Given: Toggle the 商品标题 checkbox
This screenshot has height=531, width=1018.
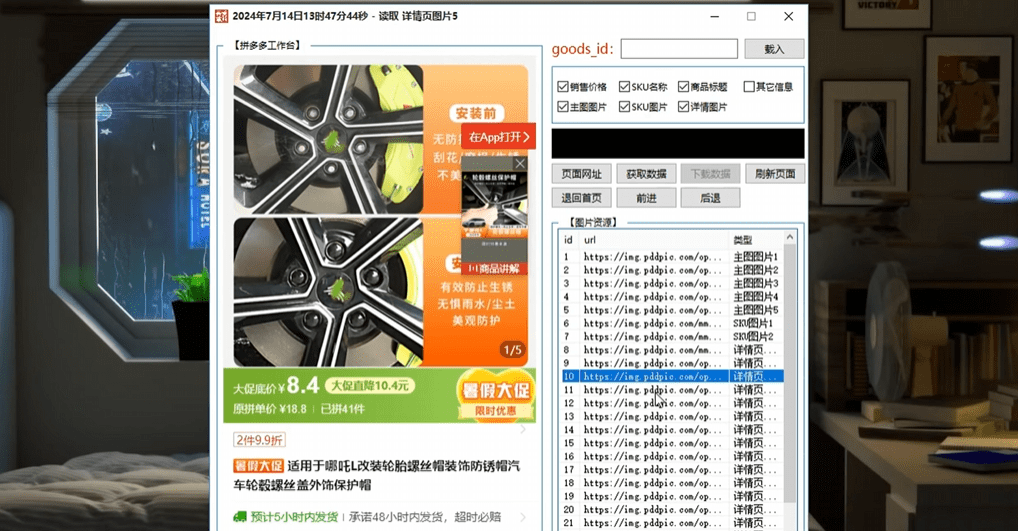Looking at the screenshot, I should click(x=684, y=86).
